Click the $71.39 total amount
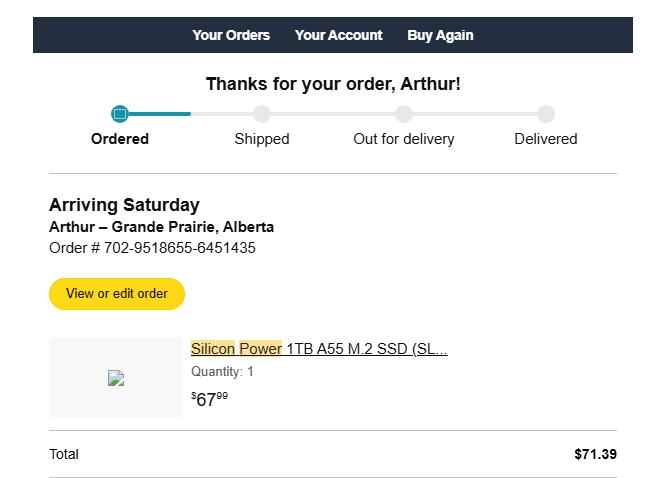Viewport: 671px width, 478px height. [x=595, y=454]
